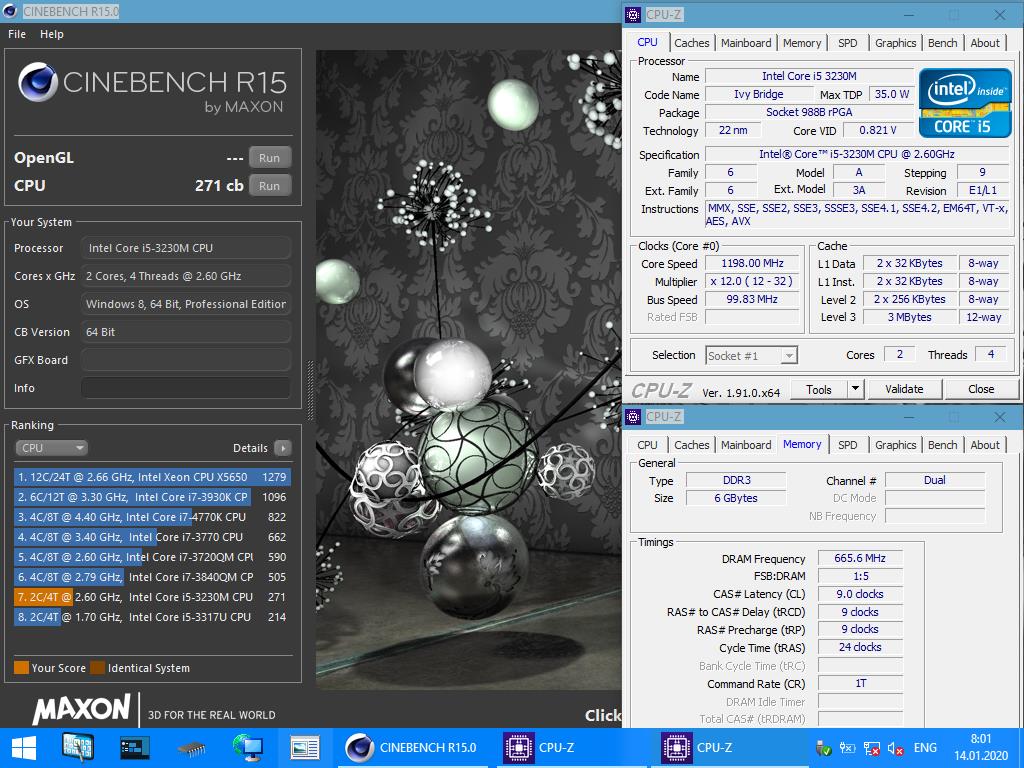Select Core i7-3840QM ranking row
Screen dimensions: 1024x768
[x=152, y=577]
